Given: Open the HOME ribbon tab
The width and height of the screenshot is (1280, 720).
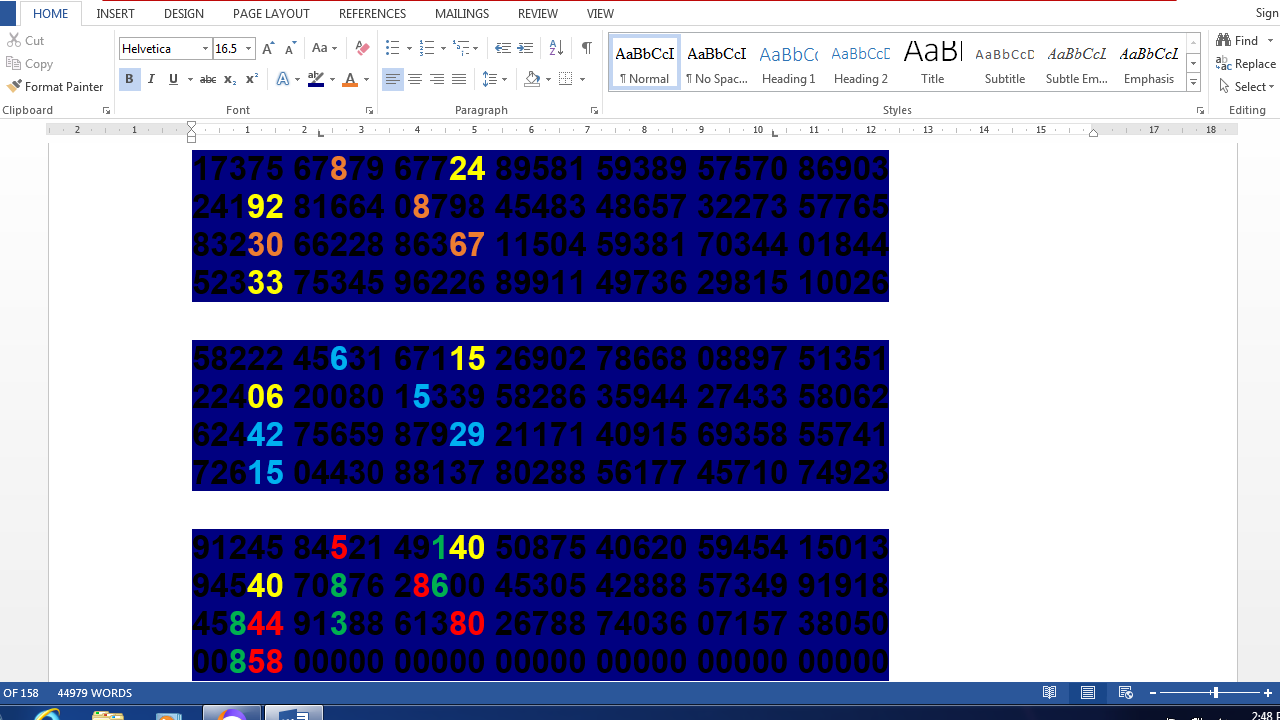Looking at the screenshot, I should 51,14.
